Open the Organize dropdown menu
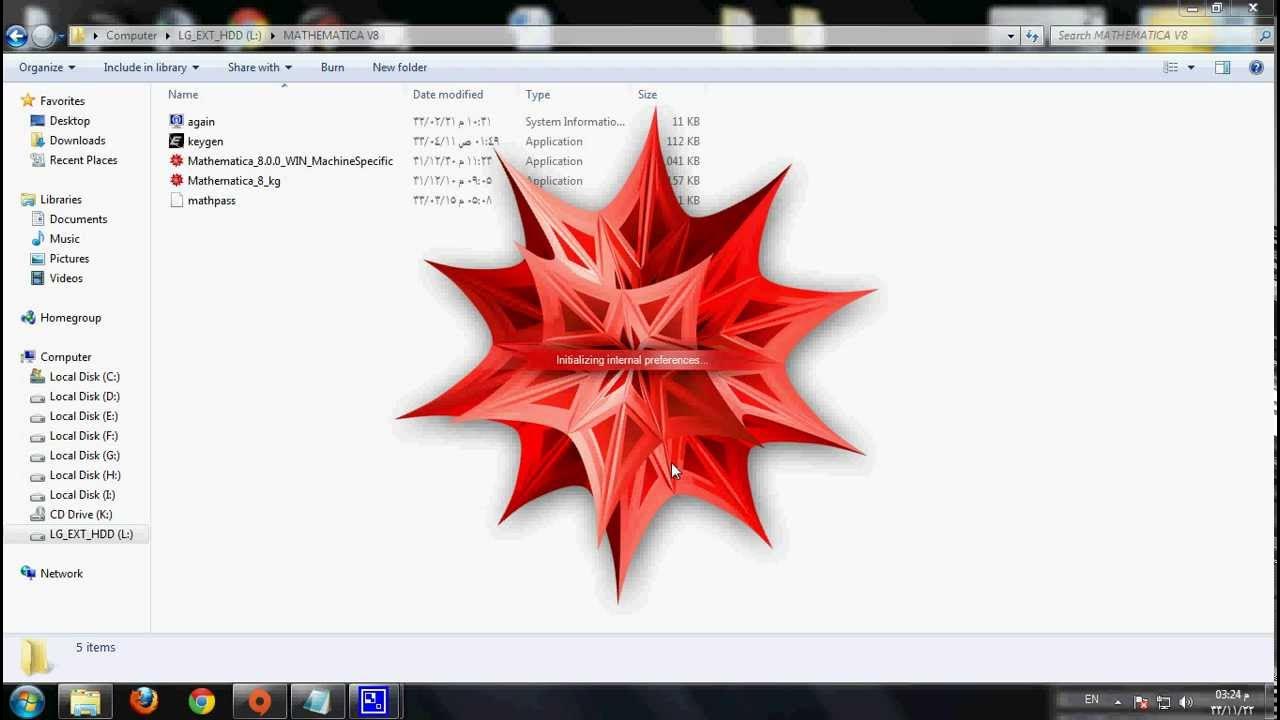The width and height of the screenshot is (1280, 720). pos(47,68)
